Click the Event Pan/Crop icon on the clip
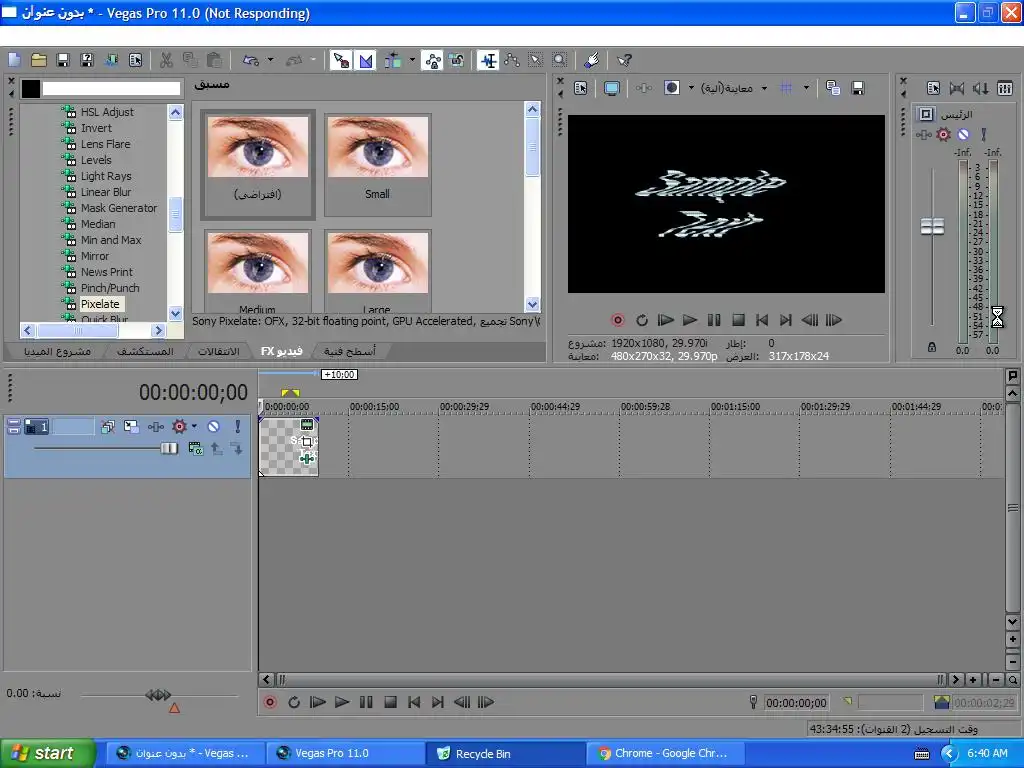Viewport: 1024px width, 768px height. click(x=307, y=442)
